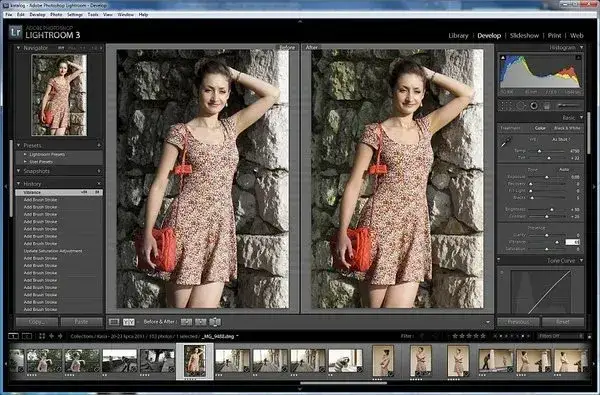600x395 pixels.
Task: Collapse the Tone Curve panel
Action: (x=582, y=261)
